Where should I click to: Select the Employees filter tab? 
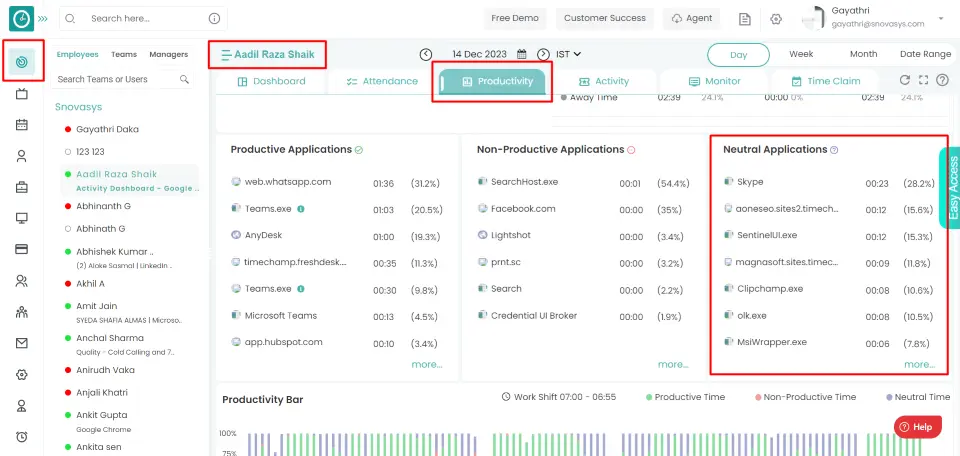coord(78,54)
